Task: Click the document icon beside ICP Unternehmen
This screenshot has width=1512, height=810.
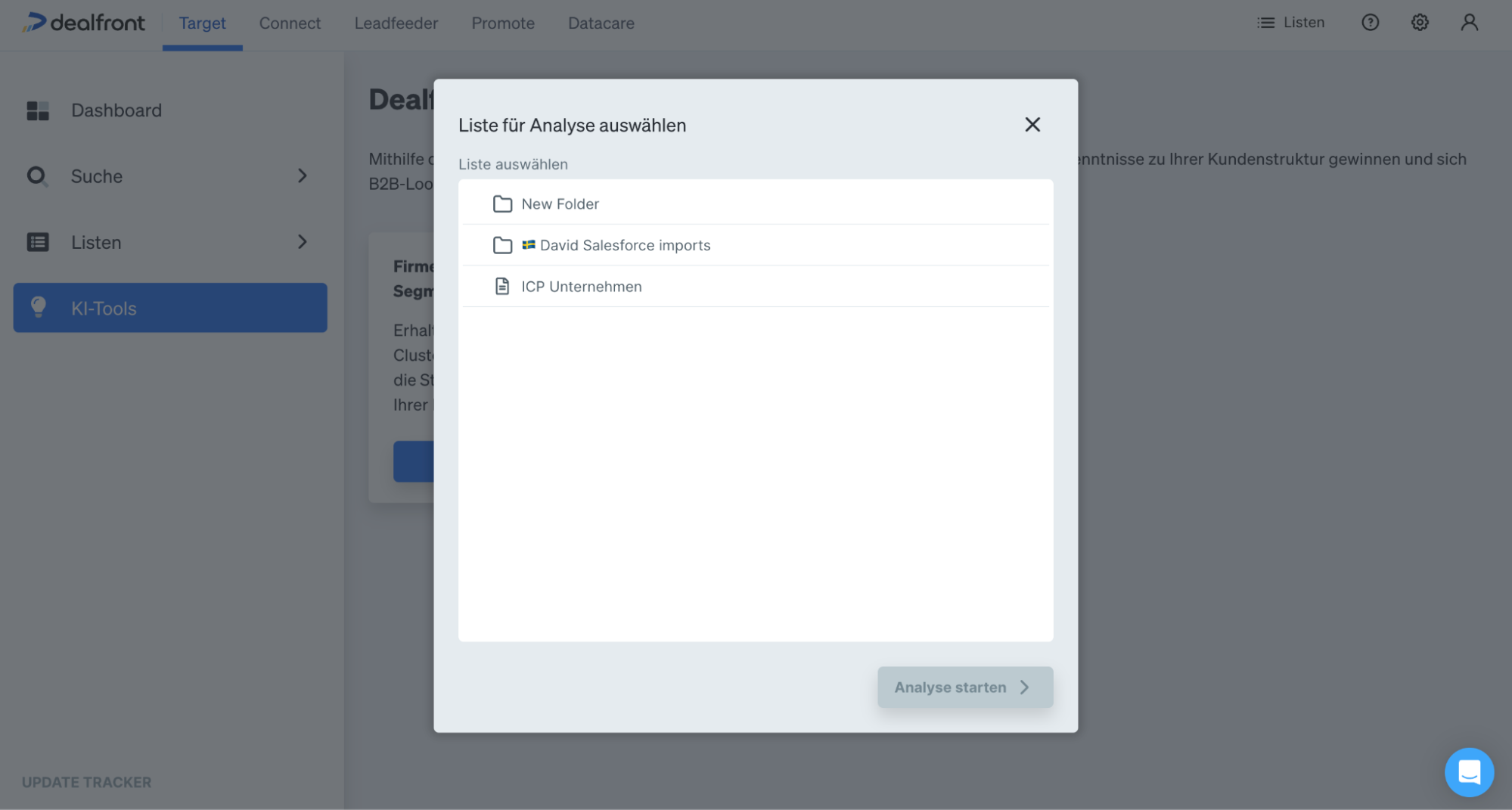Action: click(502, 286)
